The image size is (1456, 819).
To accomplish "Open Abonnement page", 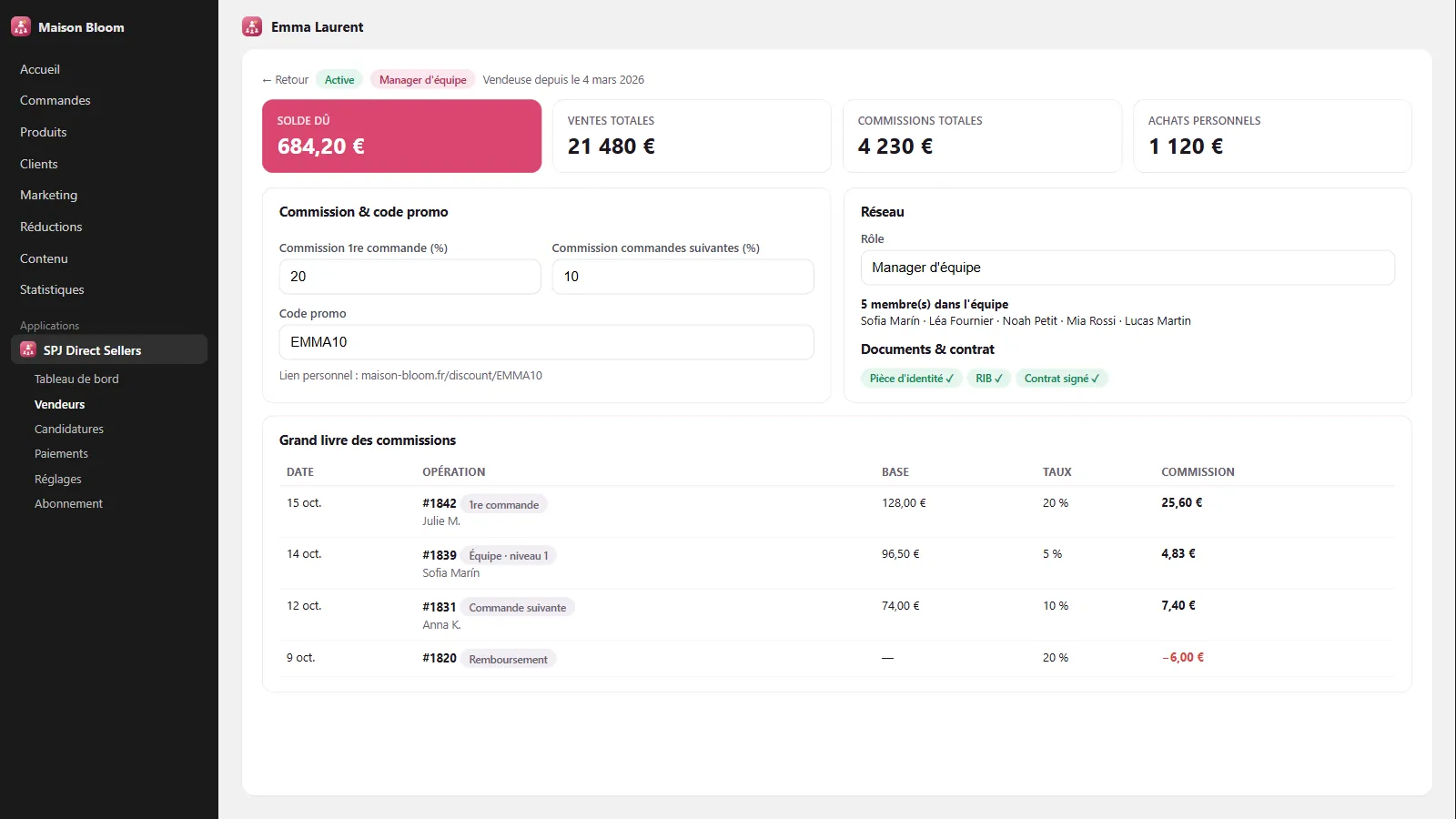I will 68,503.
